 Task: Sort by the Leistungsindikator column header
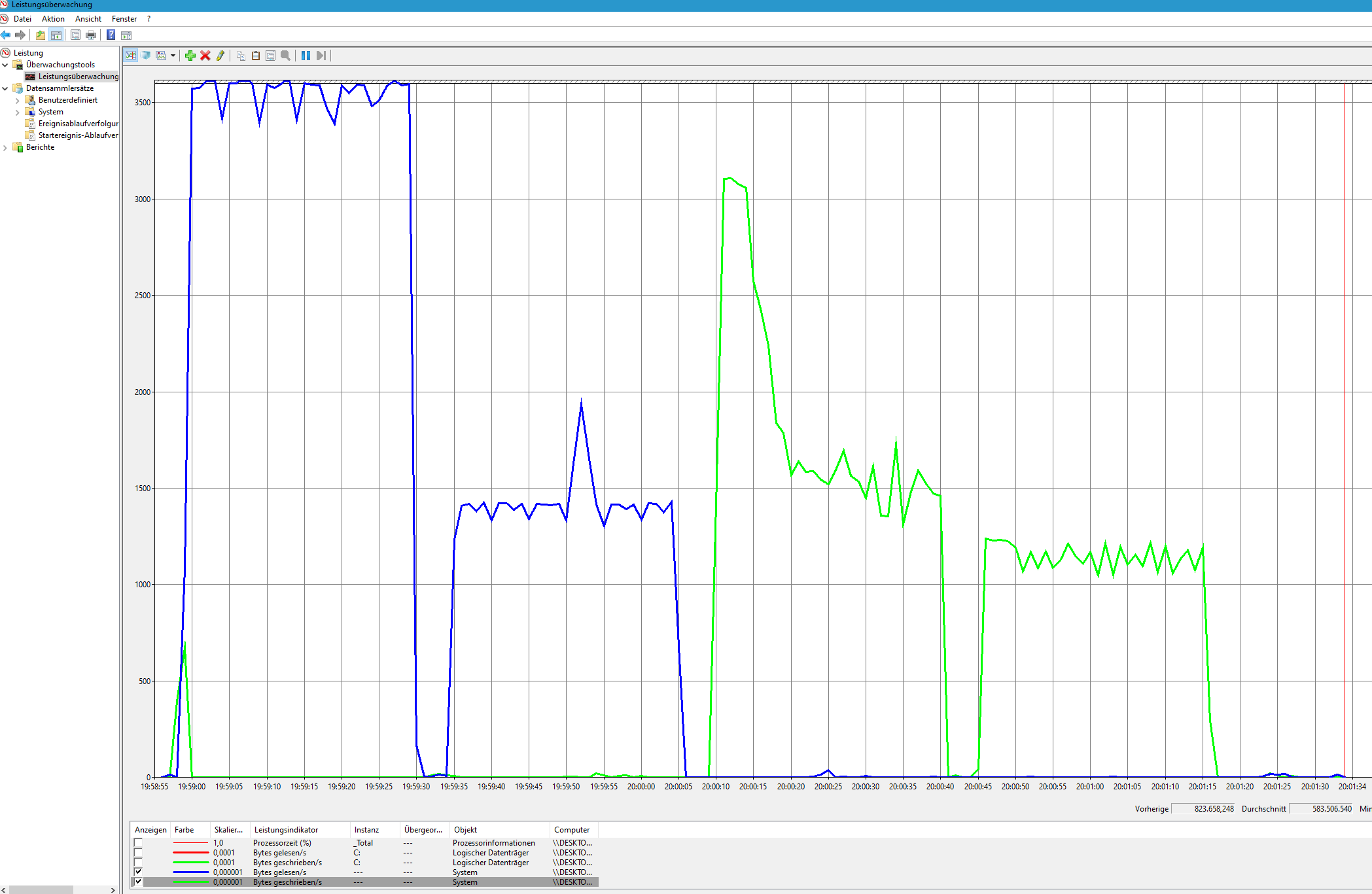(286, 829)
